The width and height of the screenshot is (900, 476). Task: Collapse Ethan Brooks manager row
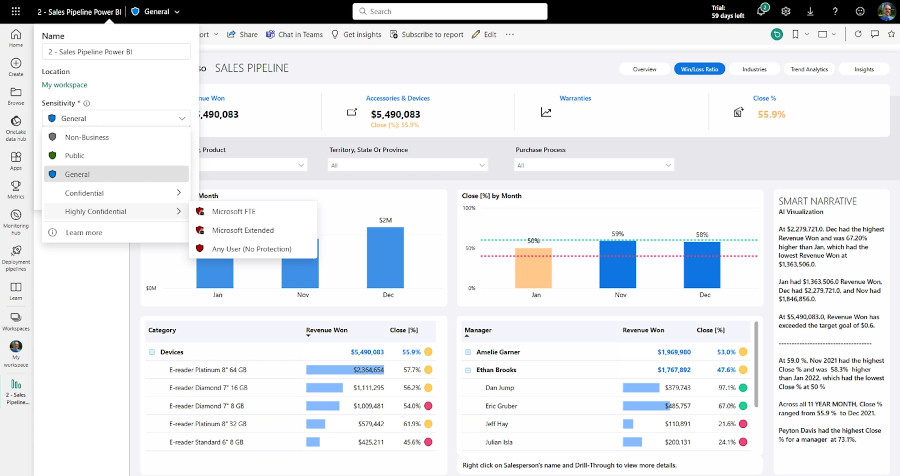click(468, 370)
